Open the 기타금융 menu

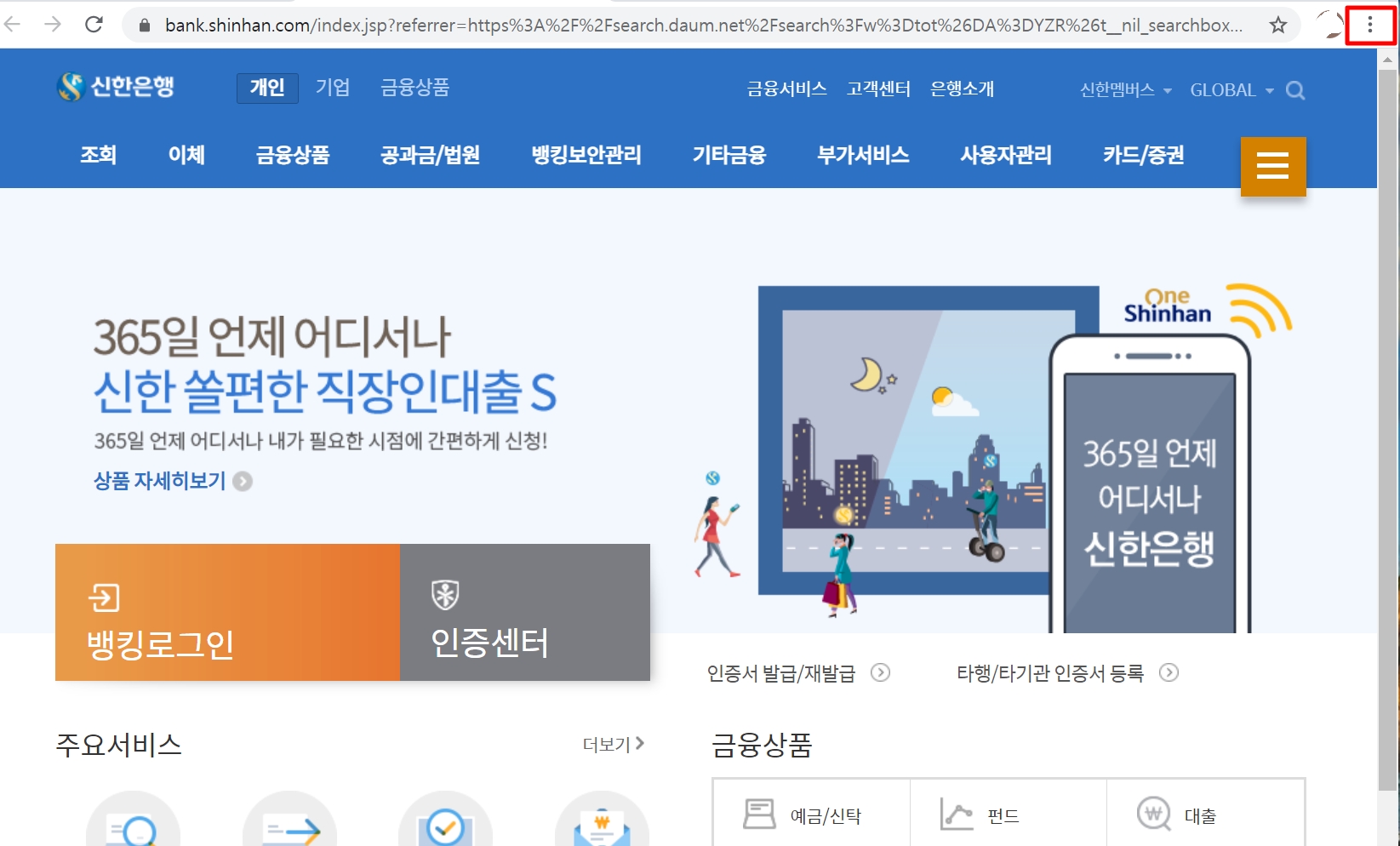(x=729, y=155)
